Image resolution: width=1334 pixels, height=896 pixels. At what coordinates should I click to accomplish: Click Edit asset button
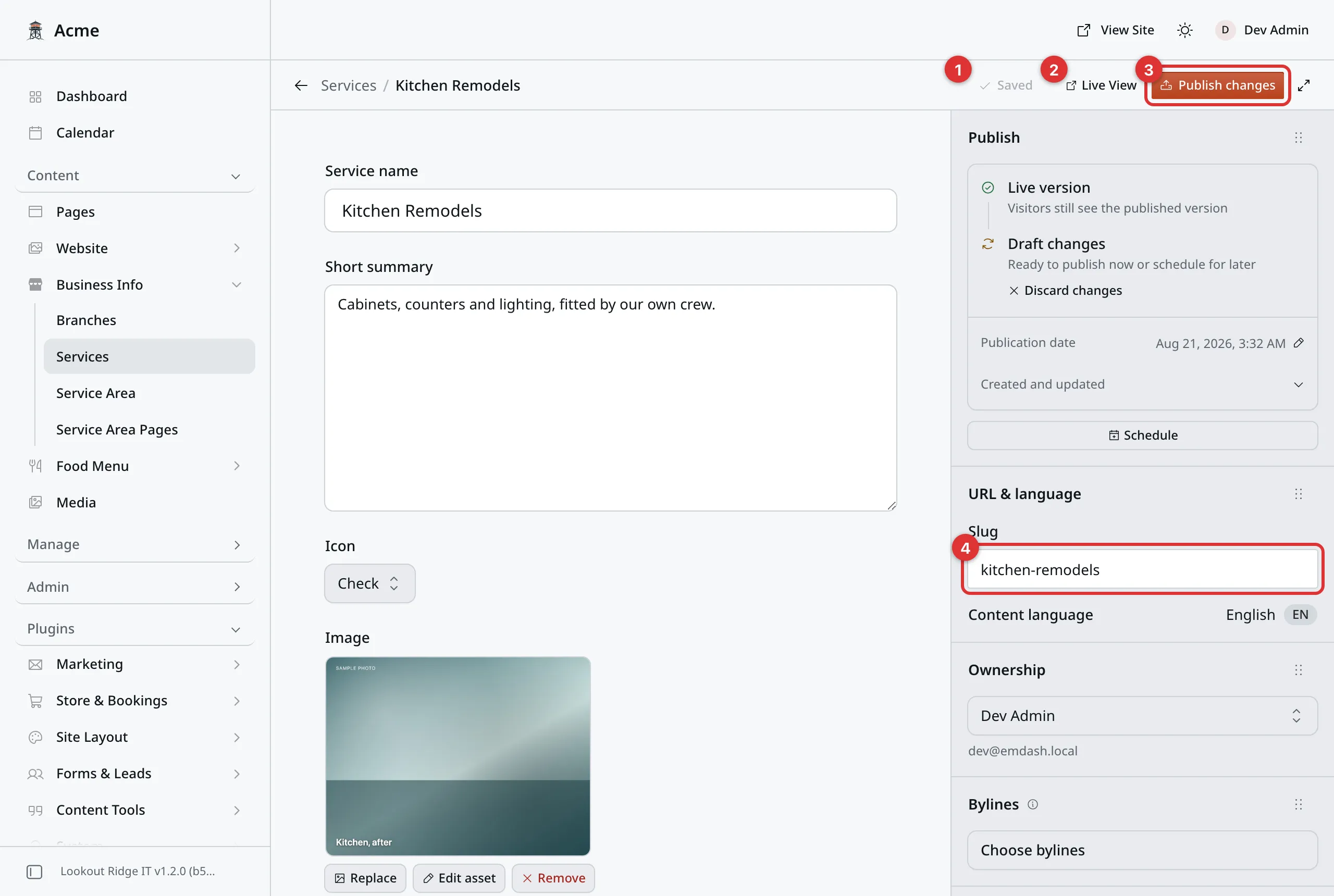pyautogui.click(x=459, y=878)
